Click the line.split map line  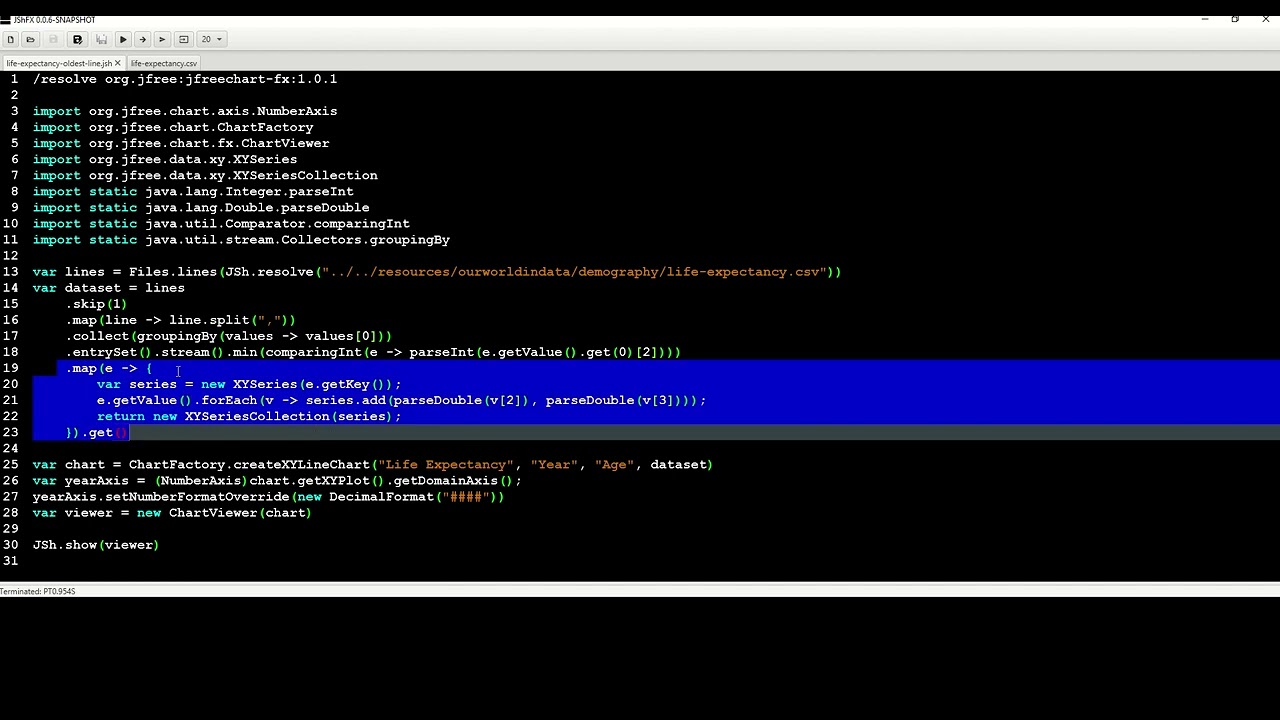(180, 320)
